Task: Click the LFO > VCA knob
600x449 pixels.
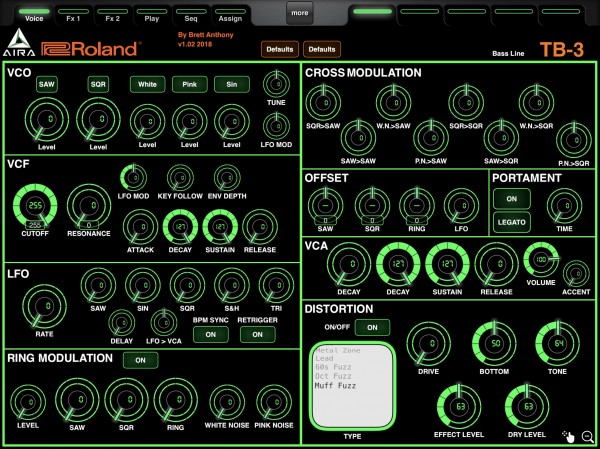Action: tap(164, 323)
